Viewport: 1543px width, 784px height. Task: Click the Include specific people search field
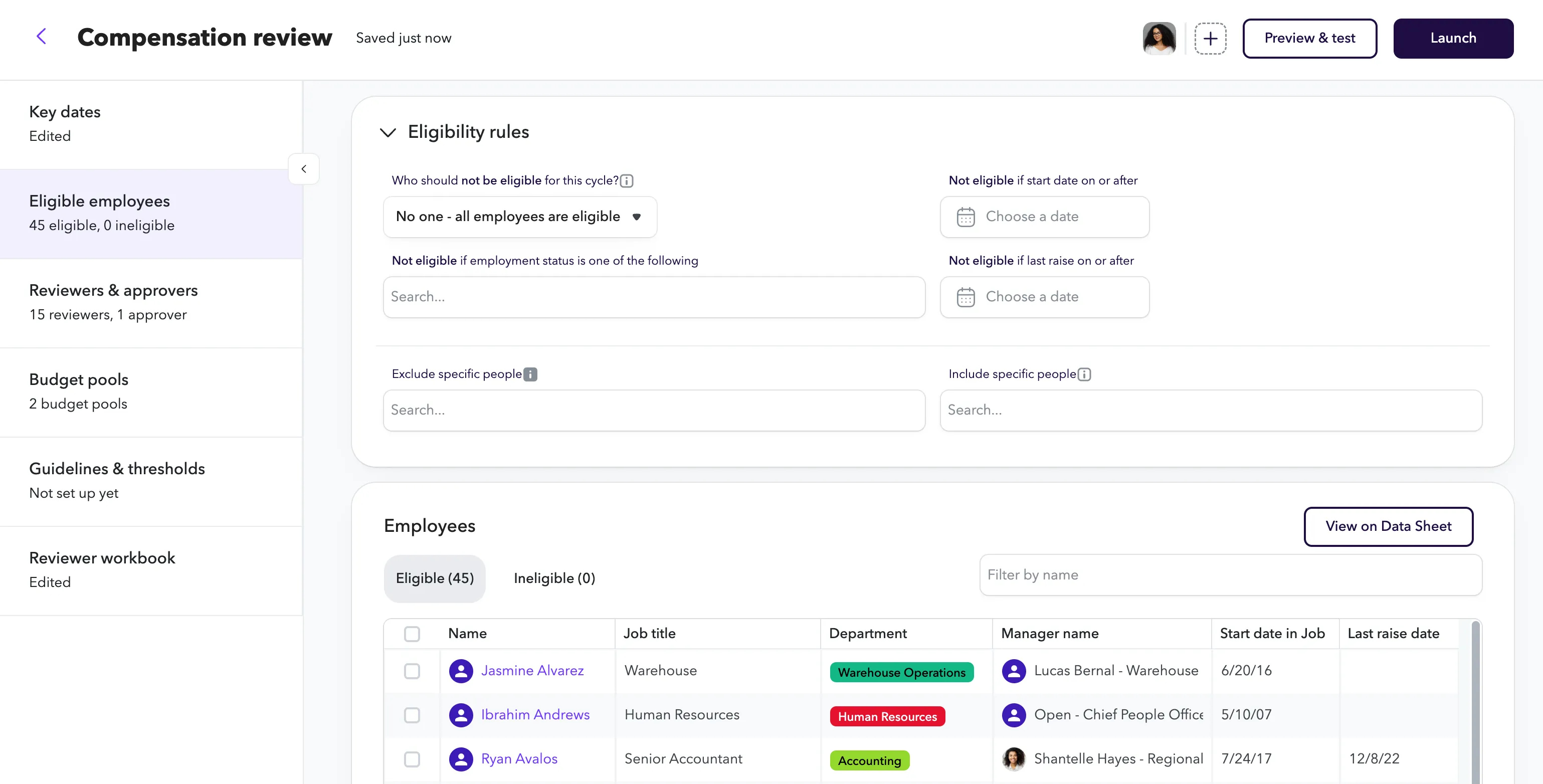pyautogui.click(x=1211, y=411)
